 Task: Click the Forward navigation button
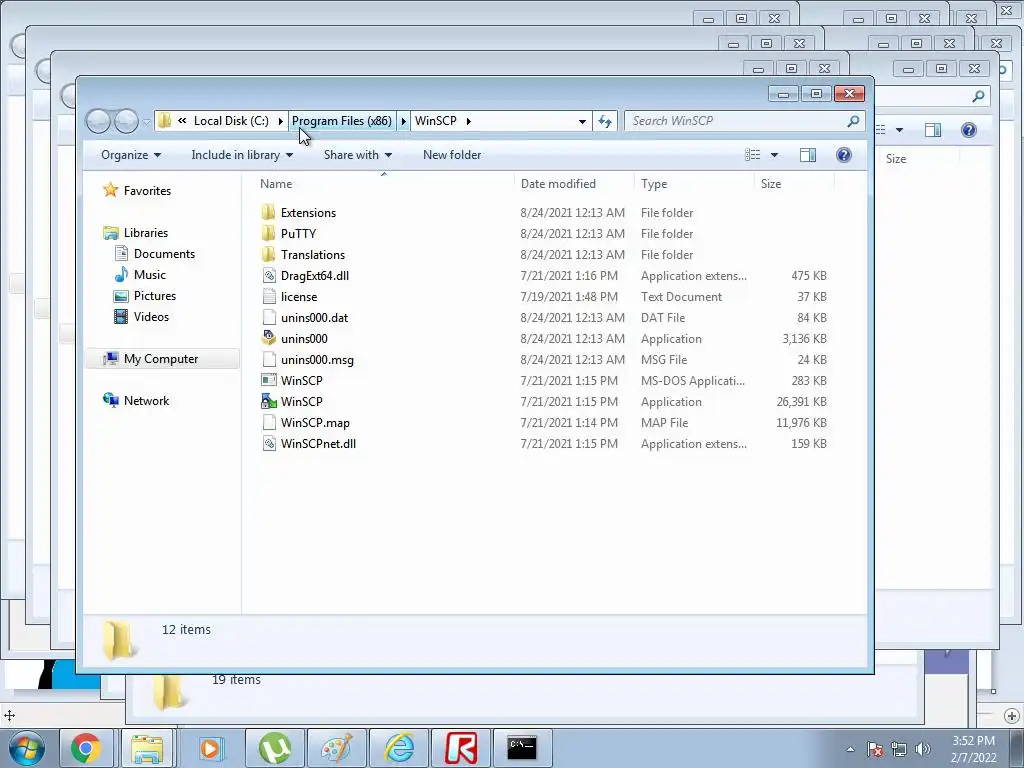[x=126, y=121]
